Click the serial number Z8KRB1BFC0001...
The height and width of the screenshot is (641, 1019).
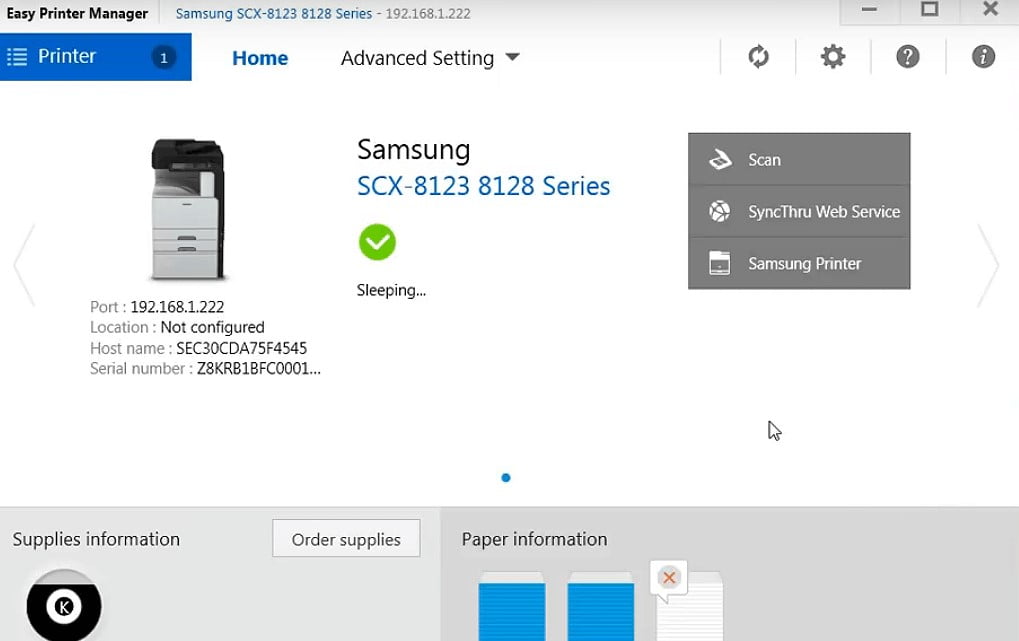(x=259, y=369)
